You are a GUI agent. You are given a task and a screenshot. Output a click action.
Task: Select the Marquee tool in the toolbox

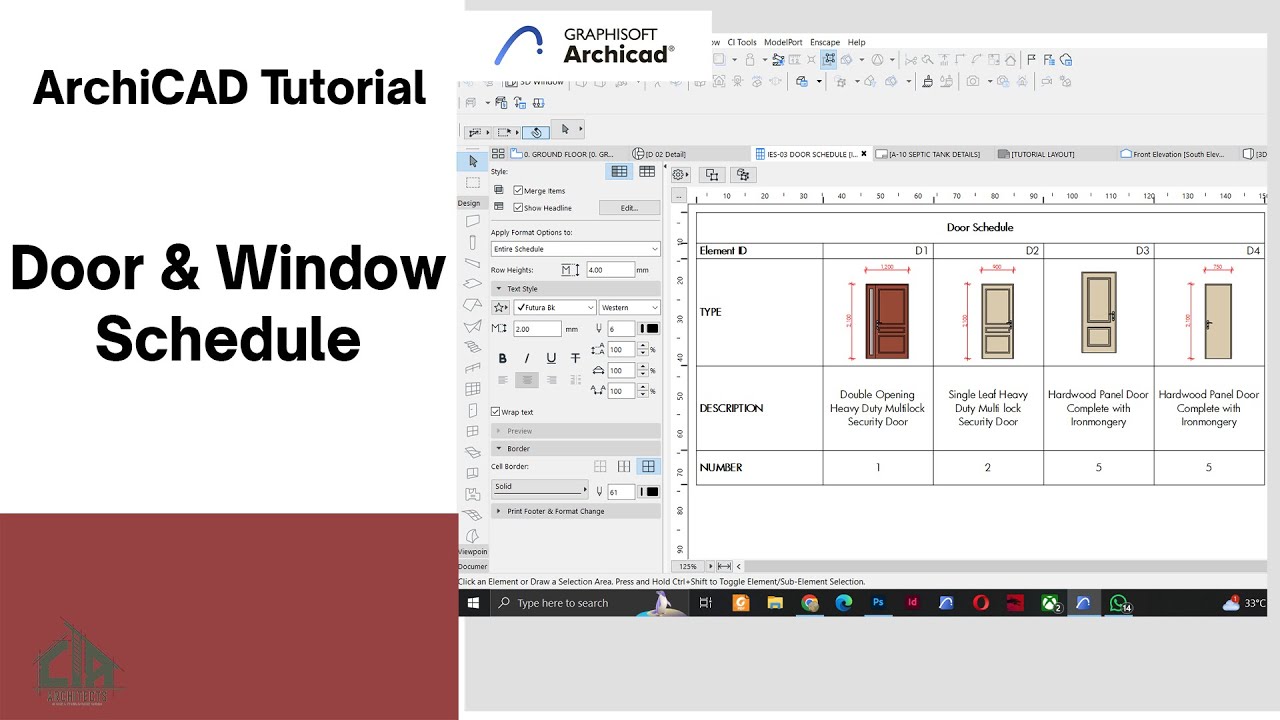click(x=472, y=183)
